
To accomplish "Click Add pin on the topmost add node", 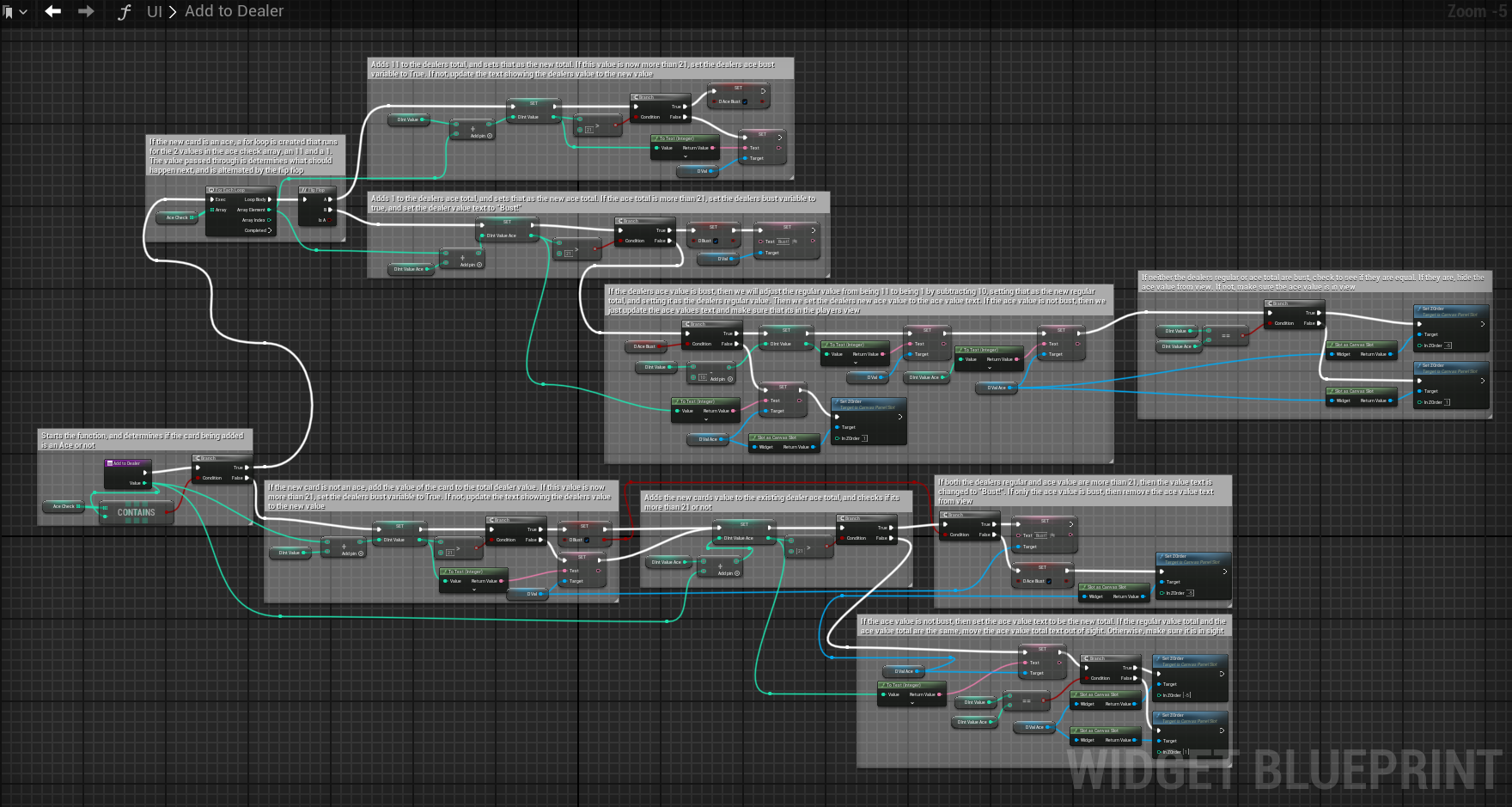I will tap(481, 136).
